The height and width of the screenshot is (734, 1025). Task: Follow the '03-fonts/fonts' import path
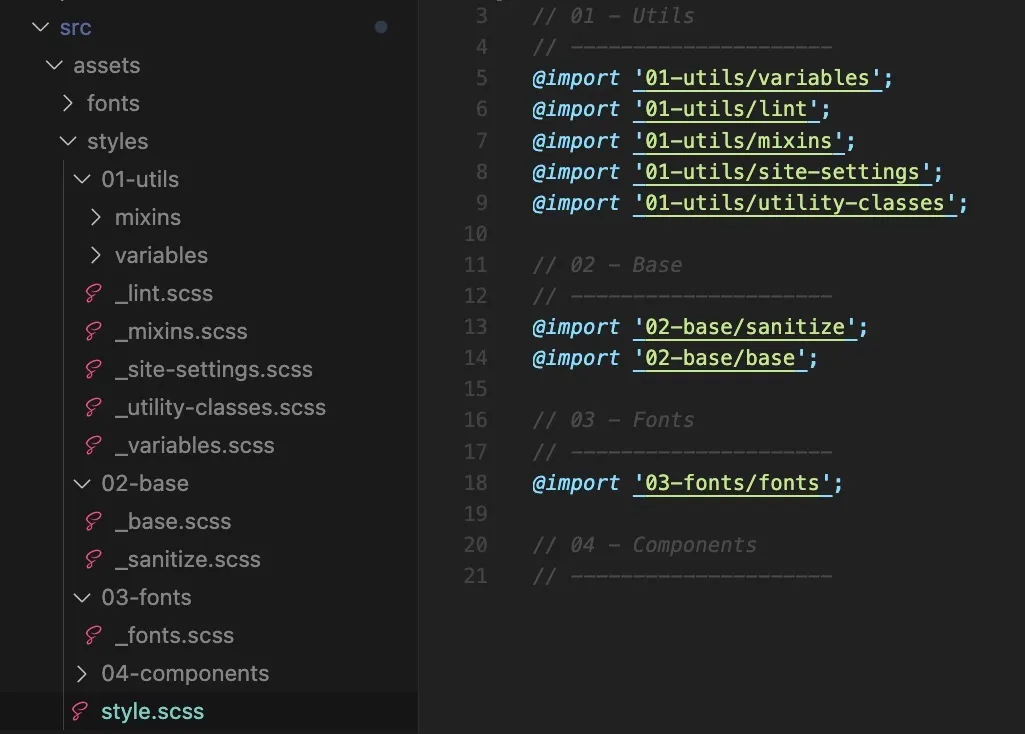coord(732,484)
